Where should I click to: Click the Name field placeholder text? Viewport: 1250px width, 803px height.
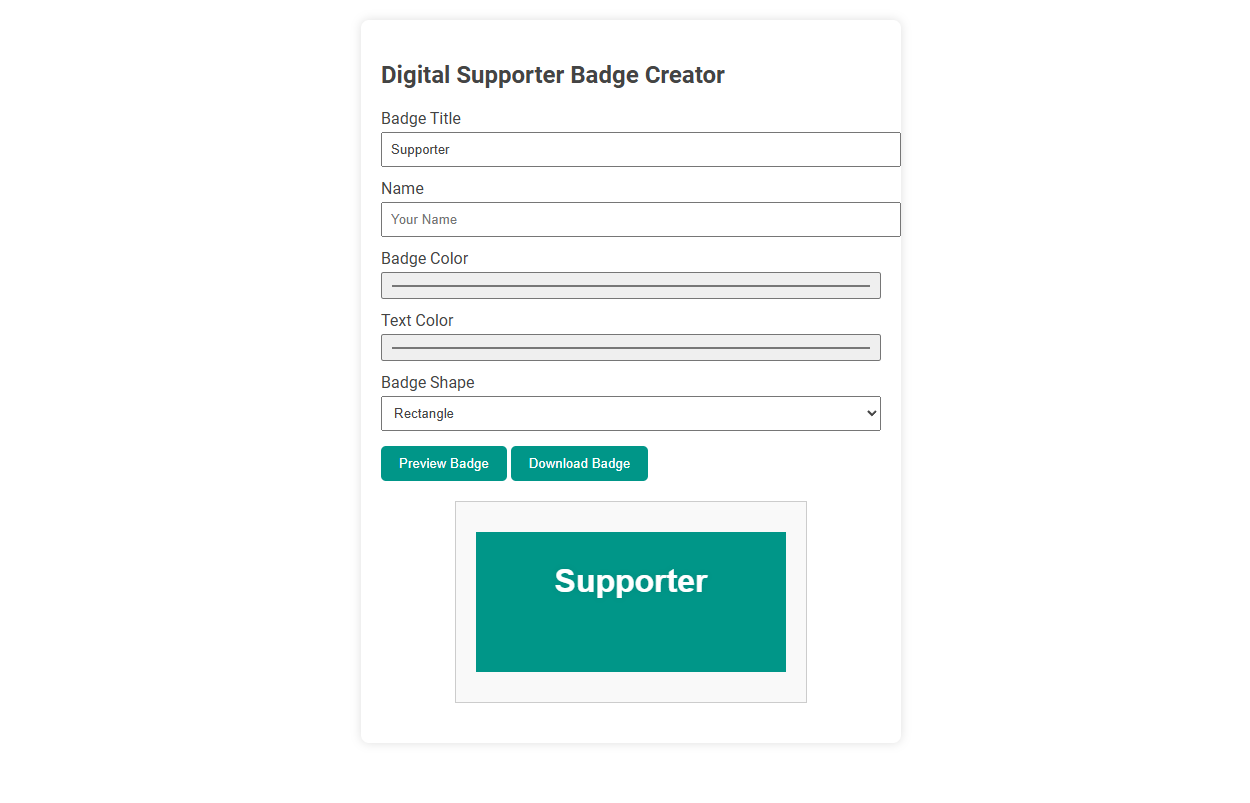[423, 219]
